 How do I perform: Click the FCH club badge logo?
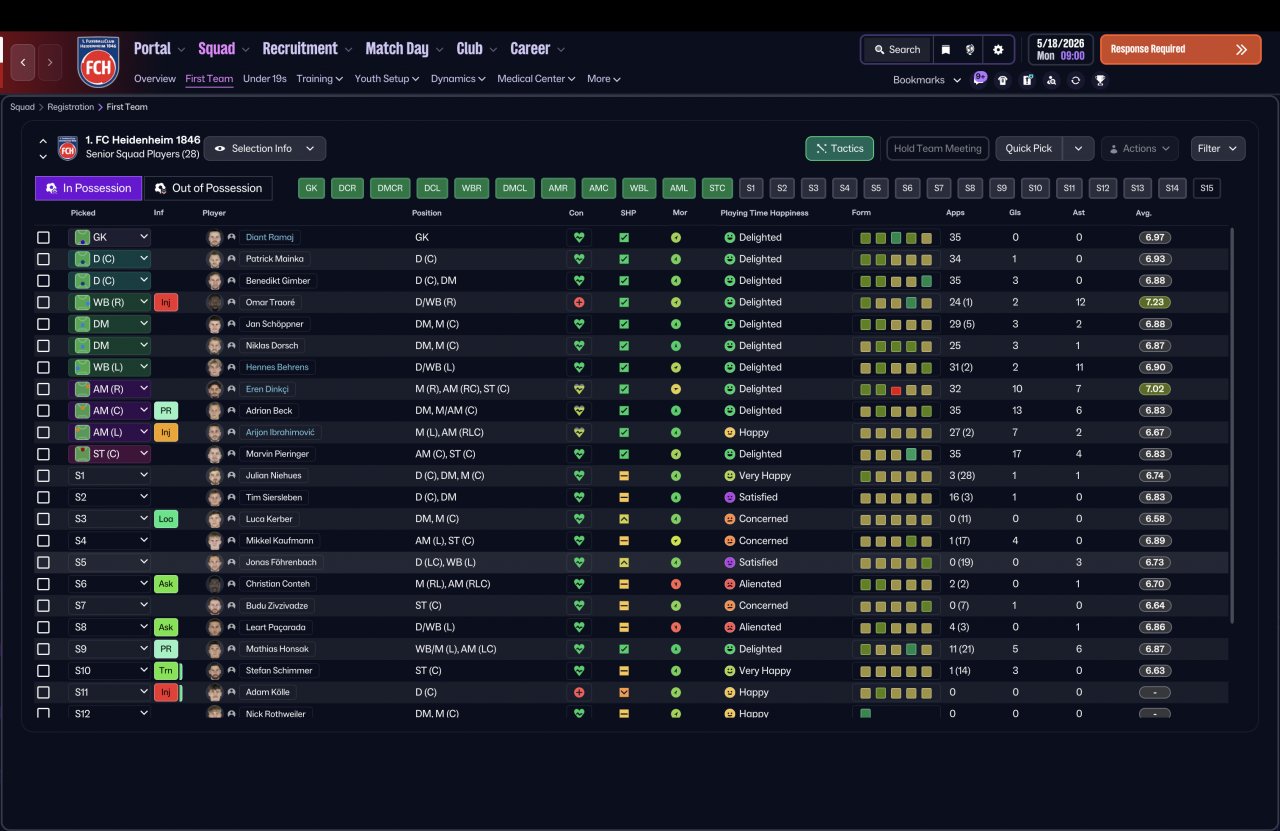tap(98, 62)
